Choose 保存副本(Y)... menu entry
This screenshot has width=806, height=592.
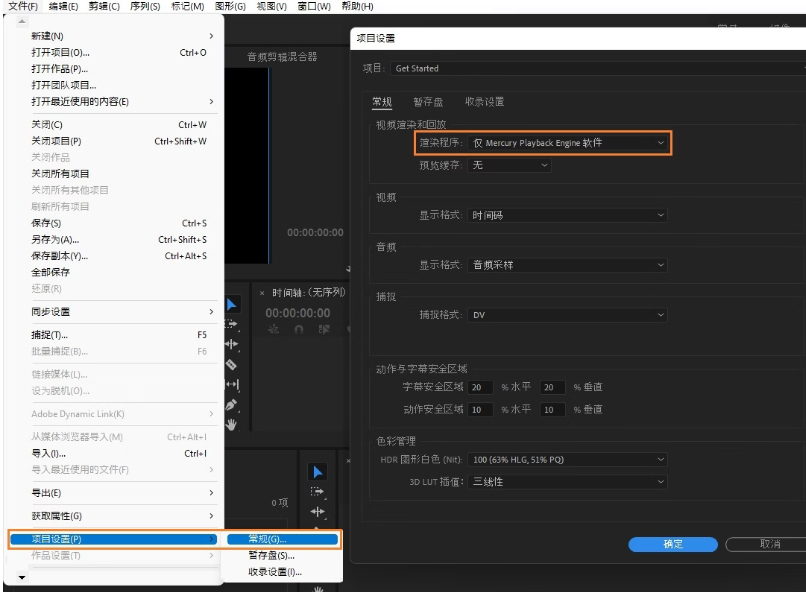pyautogui.click(x=123, y=256)
